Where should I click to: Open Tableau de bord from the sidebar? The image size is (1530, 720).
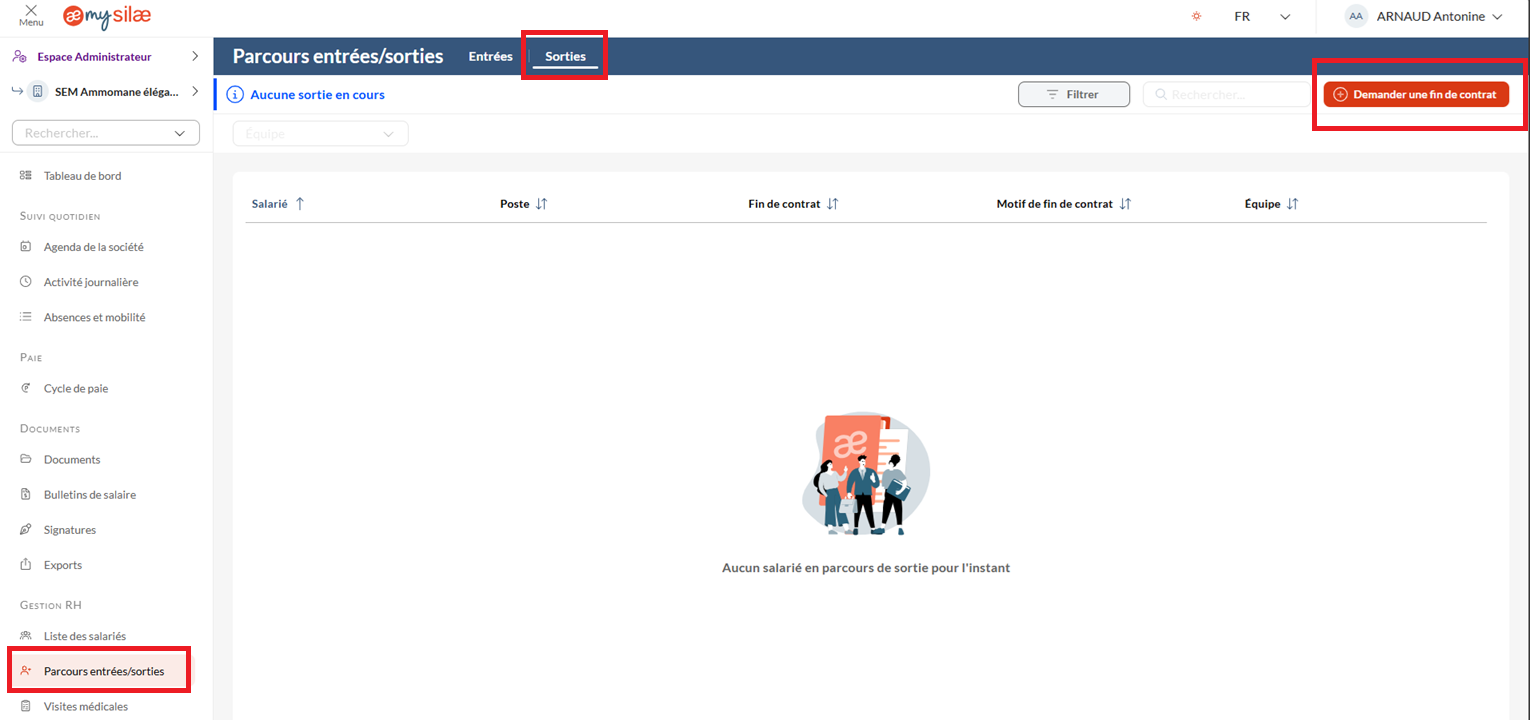pos(82,176)
